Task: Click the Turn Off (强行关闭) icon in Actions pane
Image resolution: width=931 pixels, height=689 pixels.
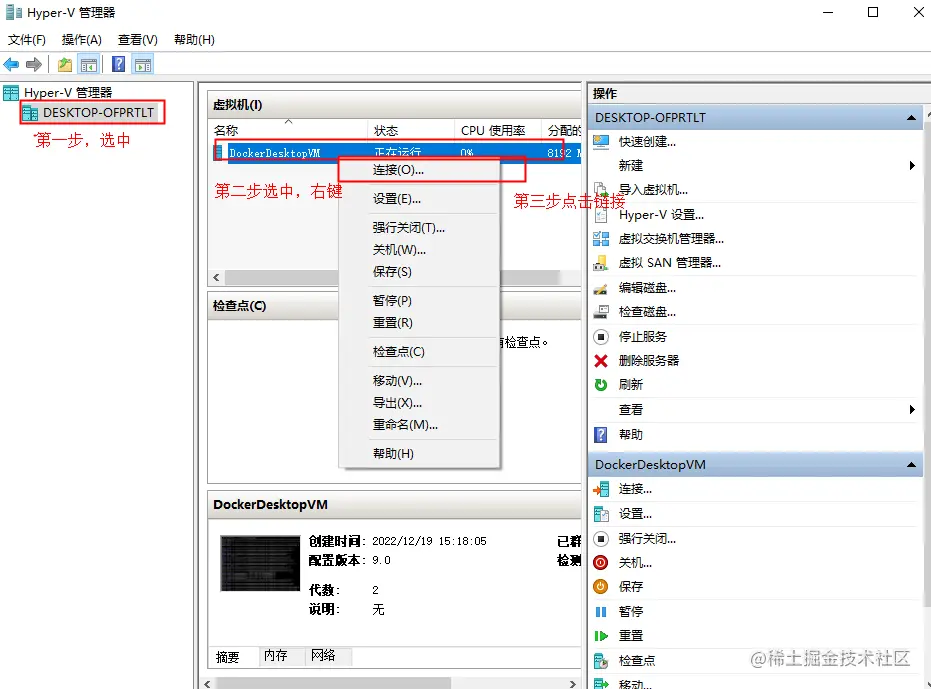Action: (x=601, y=539)
